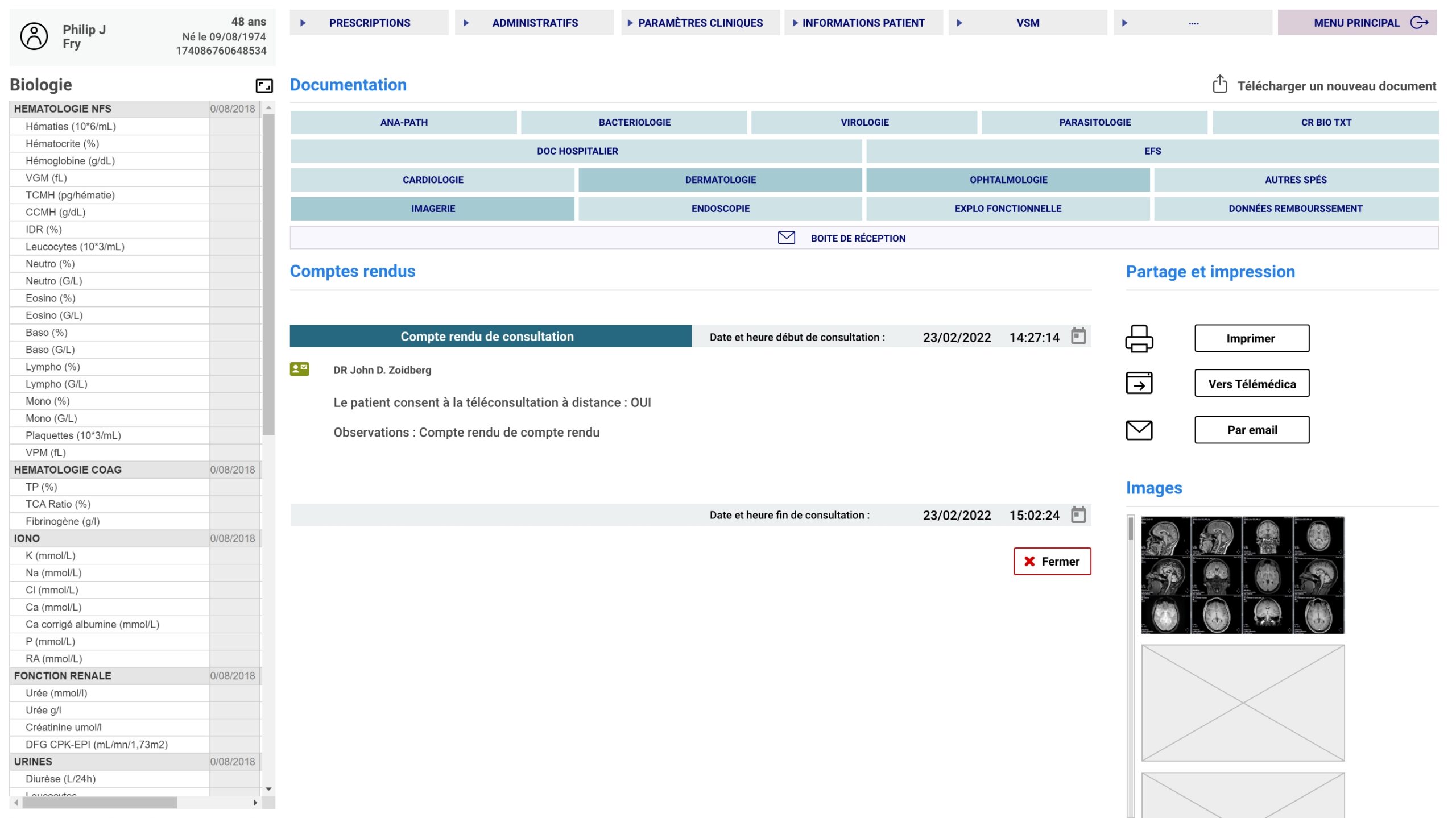Viewport: 1456px width, 818px height.
Task: Open calendar for consultation start date
Action: (1078, 337)
